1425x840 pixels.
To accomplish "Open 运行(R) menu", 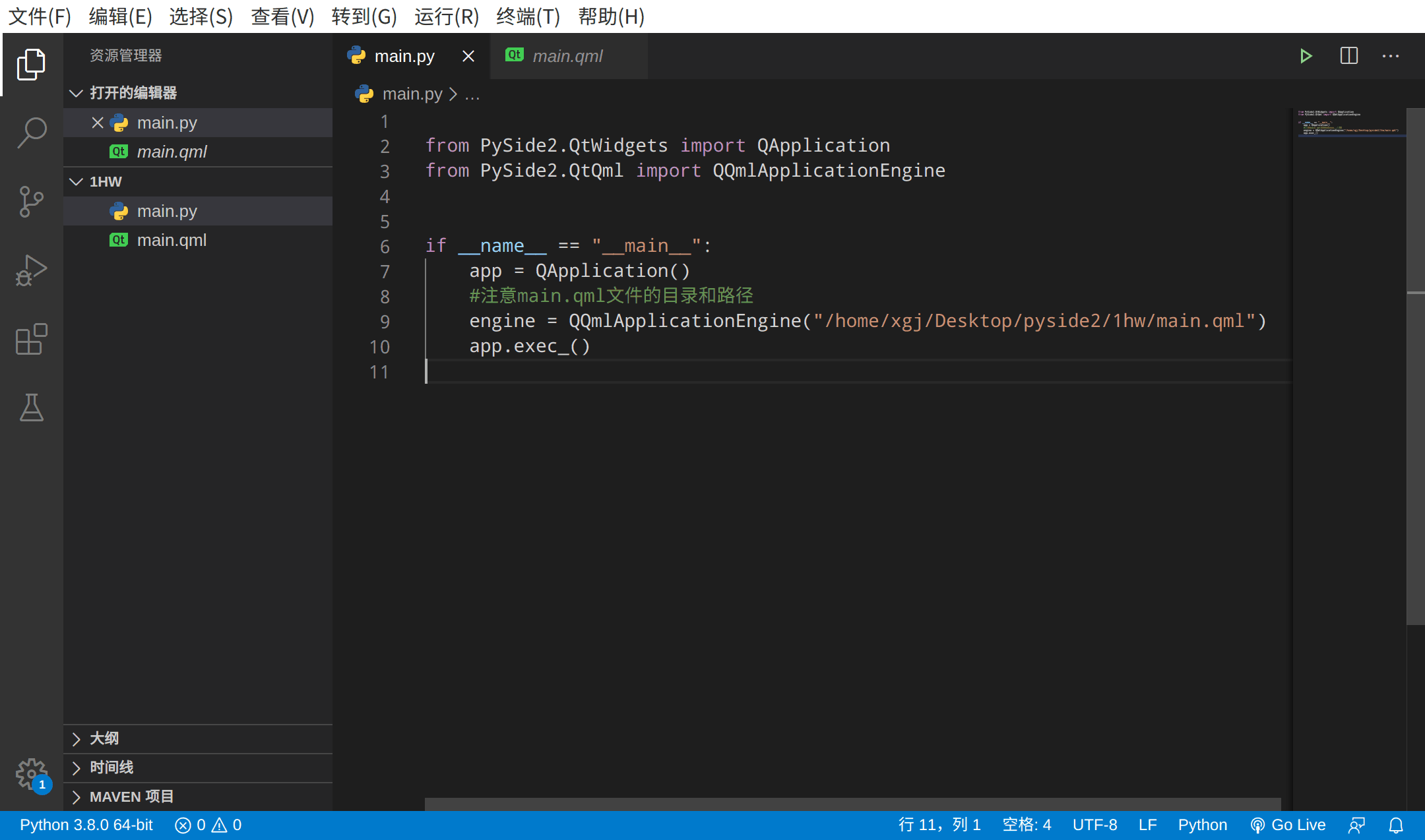I will 447,16.
